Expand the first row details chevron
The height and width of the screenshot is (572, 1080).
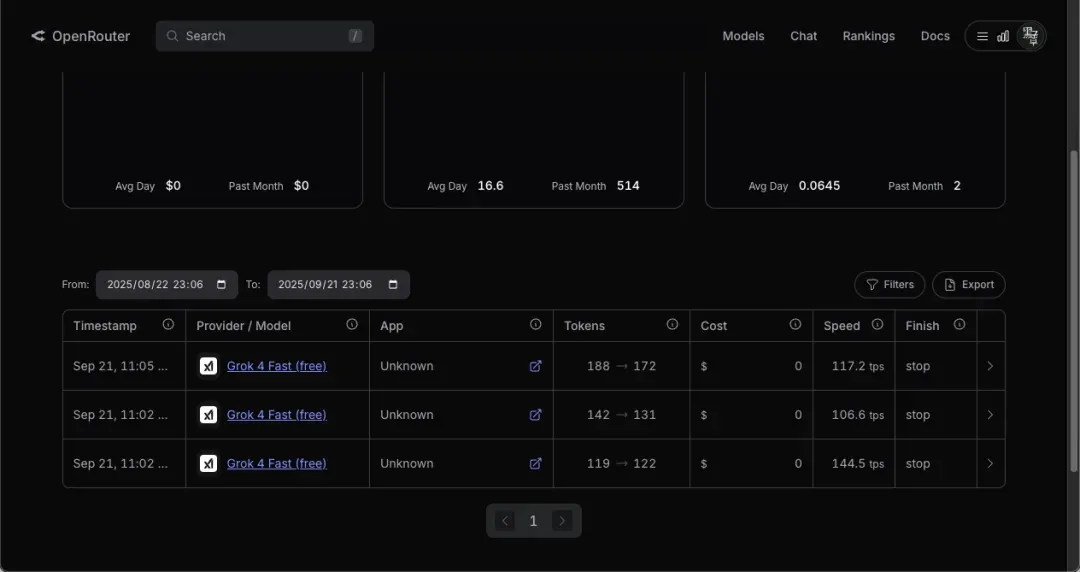point(990,366)
